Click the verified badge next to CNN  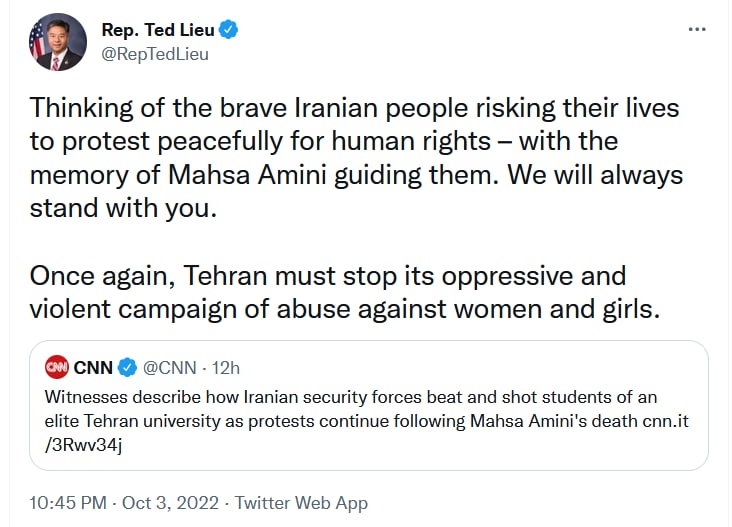click(128, 367)
